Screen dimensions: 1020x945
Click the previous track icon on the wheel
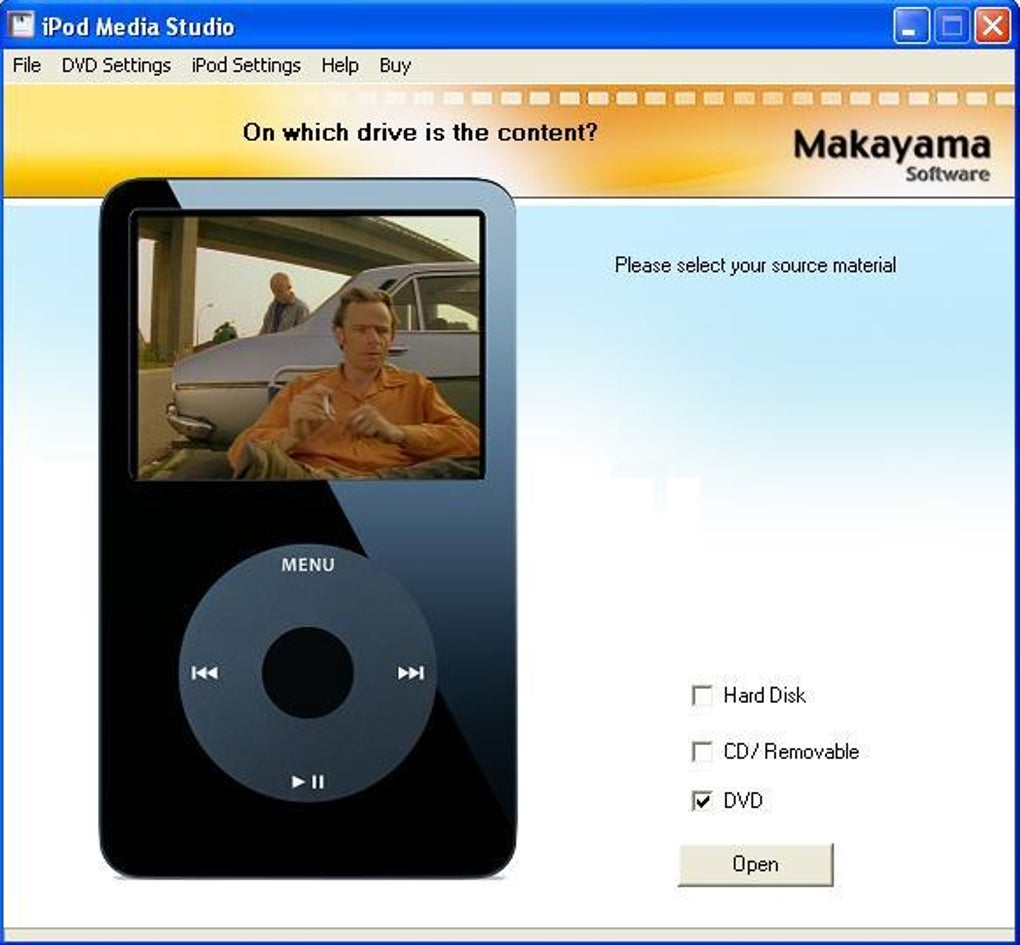(x=204, y=672)
